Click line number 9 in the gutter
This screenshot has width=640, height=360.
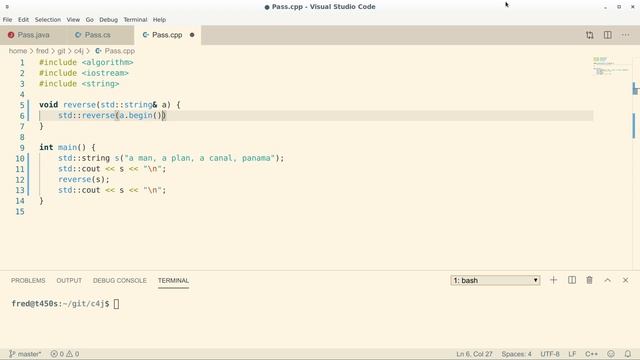click(22, 148)
